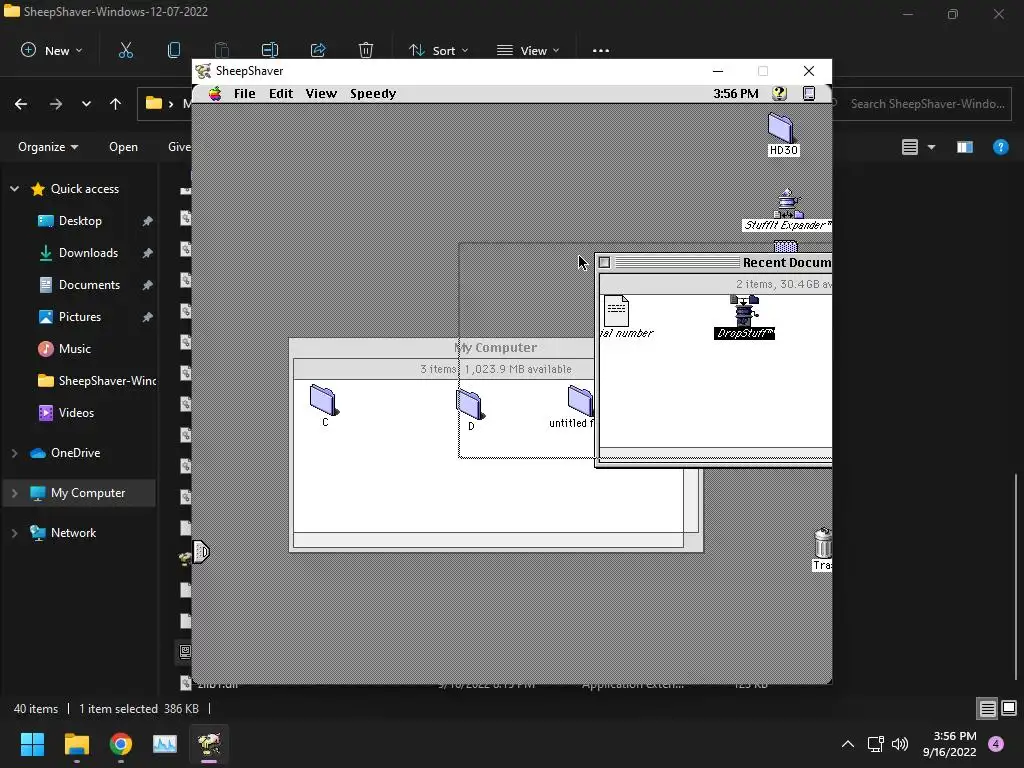Open Desktop in Quick access
This screenshot has width=1024, height=768.
[x=78, y=221]
